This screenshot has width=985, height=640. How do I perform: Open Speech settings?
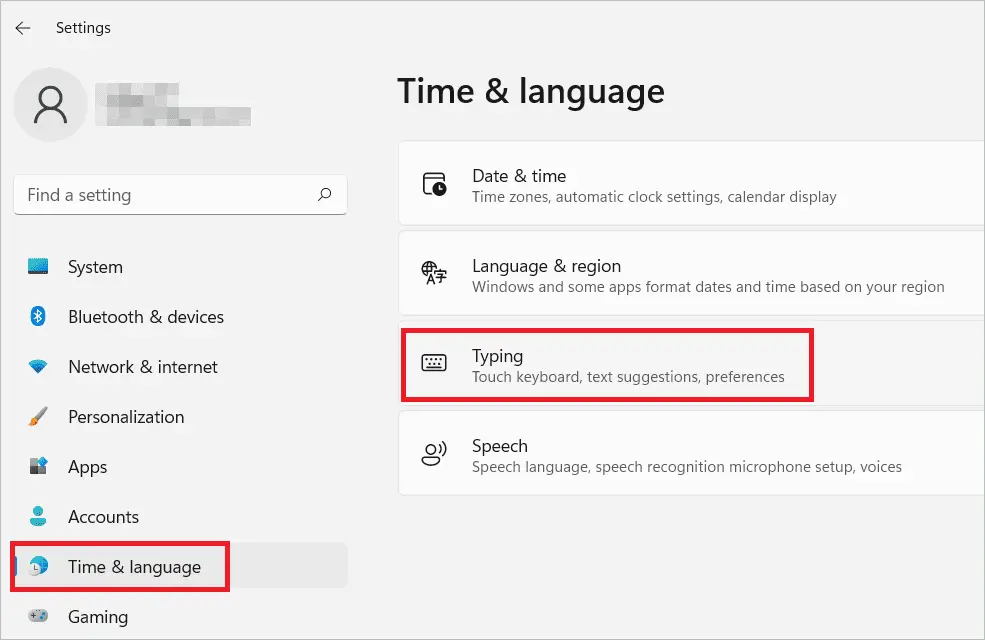[650, 452]
